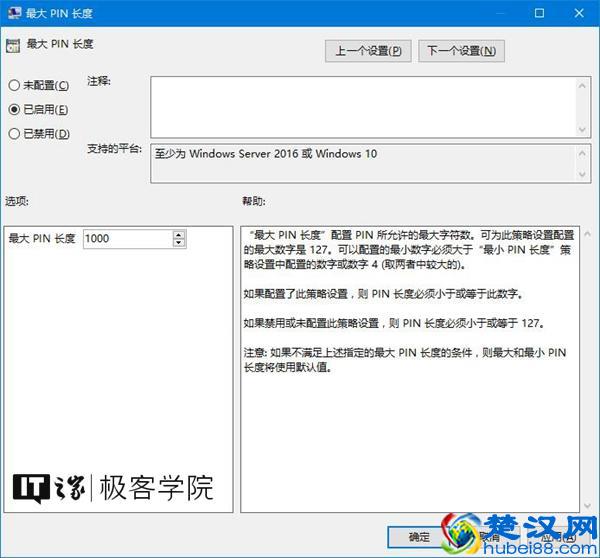Image resolution: width=600 pixels, height=558 pixels.
Task: Click the supported platform box scroll-up arrow
Action: click(582, 153)
